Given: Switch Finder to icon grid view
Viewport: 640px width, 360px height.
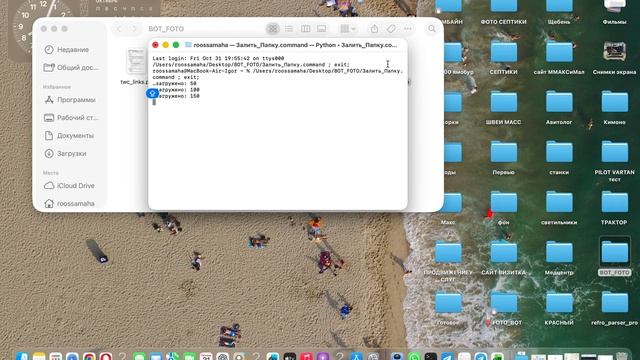Looking at the screenshot, I should tap(273, 29).
